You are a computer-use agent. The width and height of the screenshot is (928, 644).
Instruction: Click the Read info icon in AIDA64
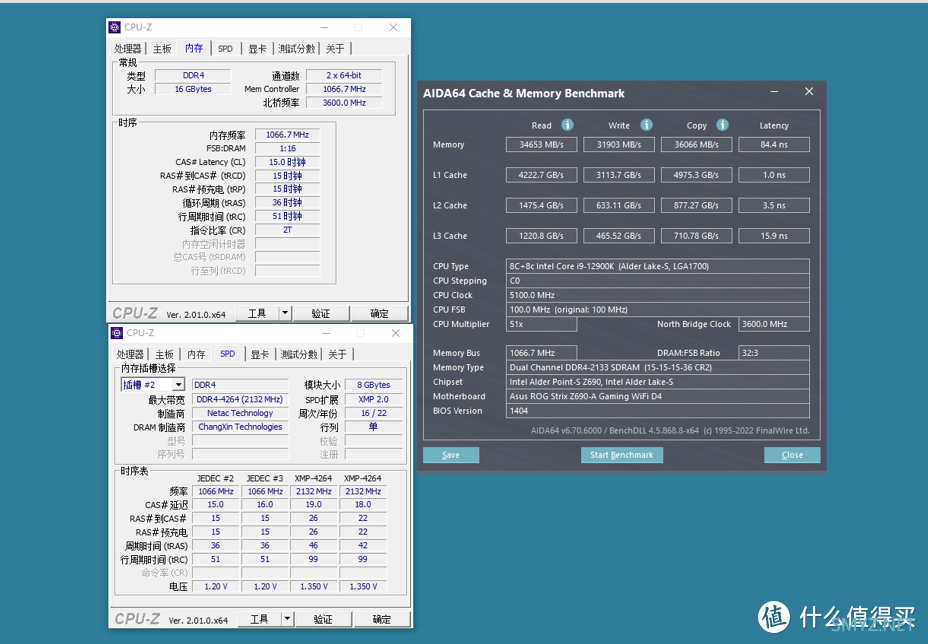(567, 125)
